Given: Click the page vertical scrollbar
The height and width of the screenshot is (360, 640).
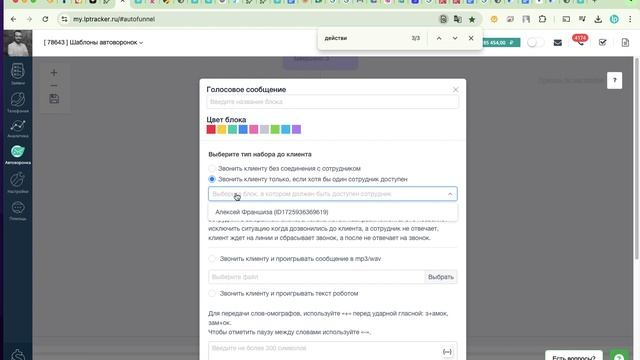Looking at the screenshot, I should 637,159.
